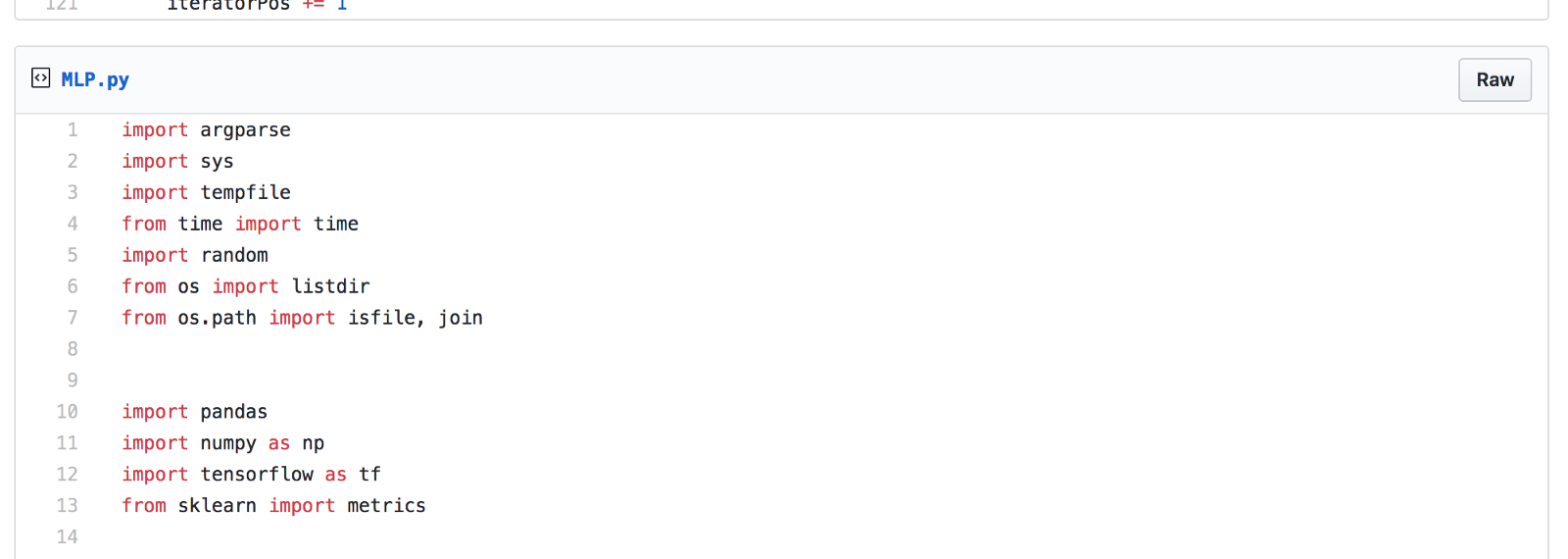The width and height of the screenshot is (1568, 559).
Task: Jump to line number 4
Action: [x=73, y=224]
